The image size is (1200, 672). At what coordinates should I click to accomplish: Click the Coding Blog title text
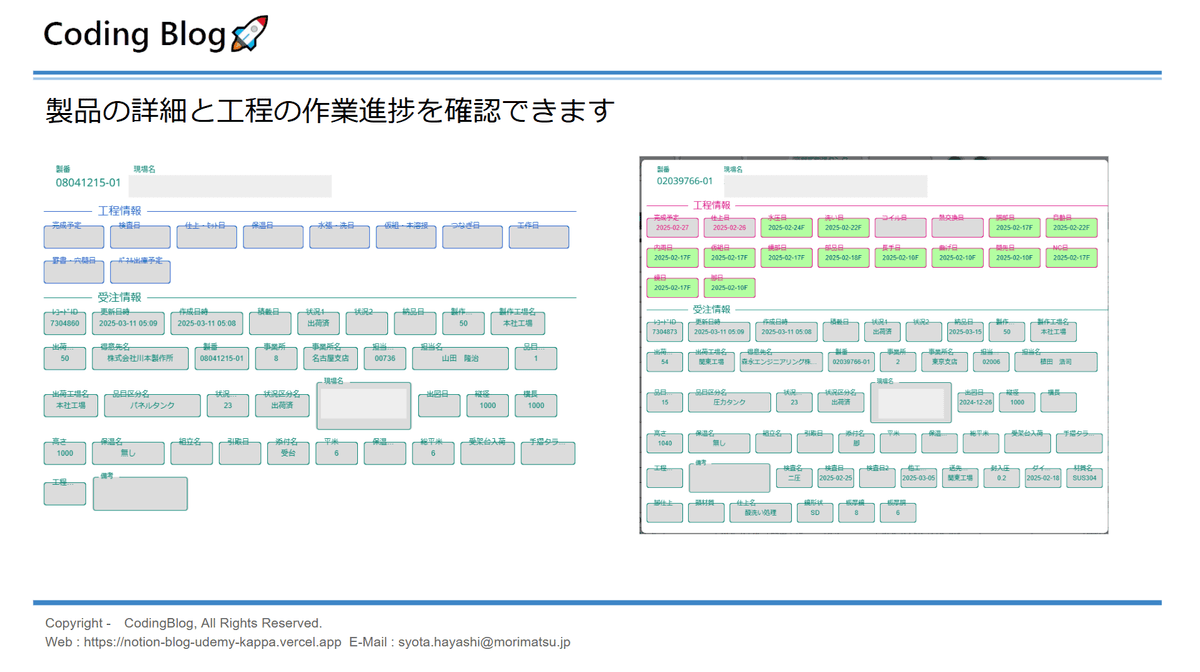coord(135,34)
